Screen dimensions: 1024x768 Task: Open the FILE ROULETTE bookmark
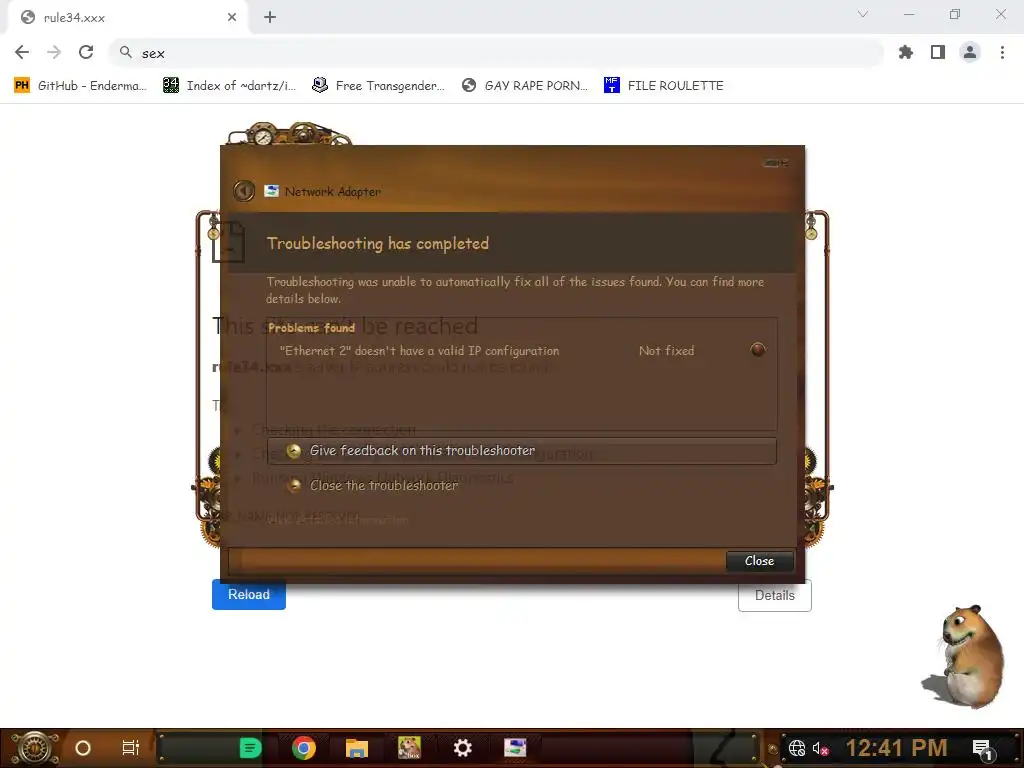pos(664,86)
